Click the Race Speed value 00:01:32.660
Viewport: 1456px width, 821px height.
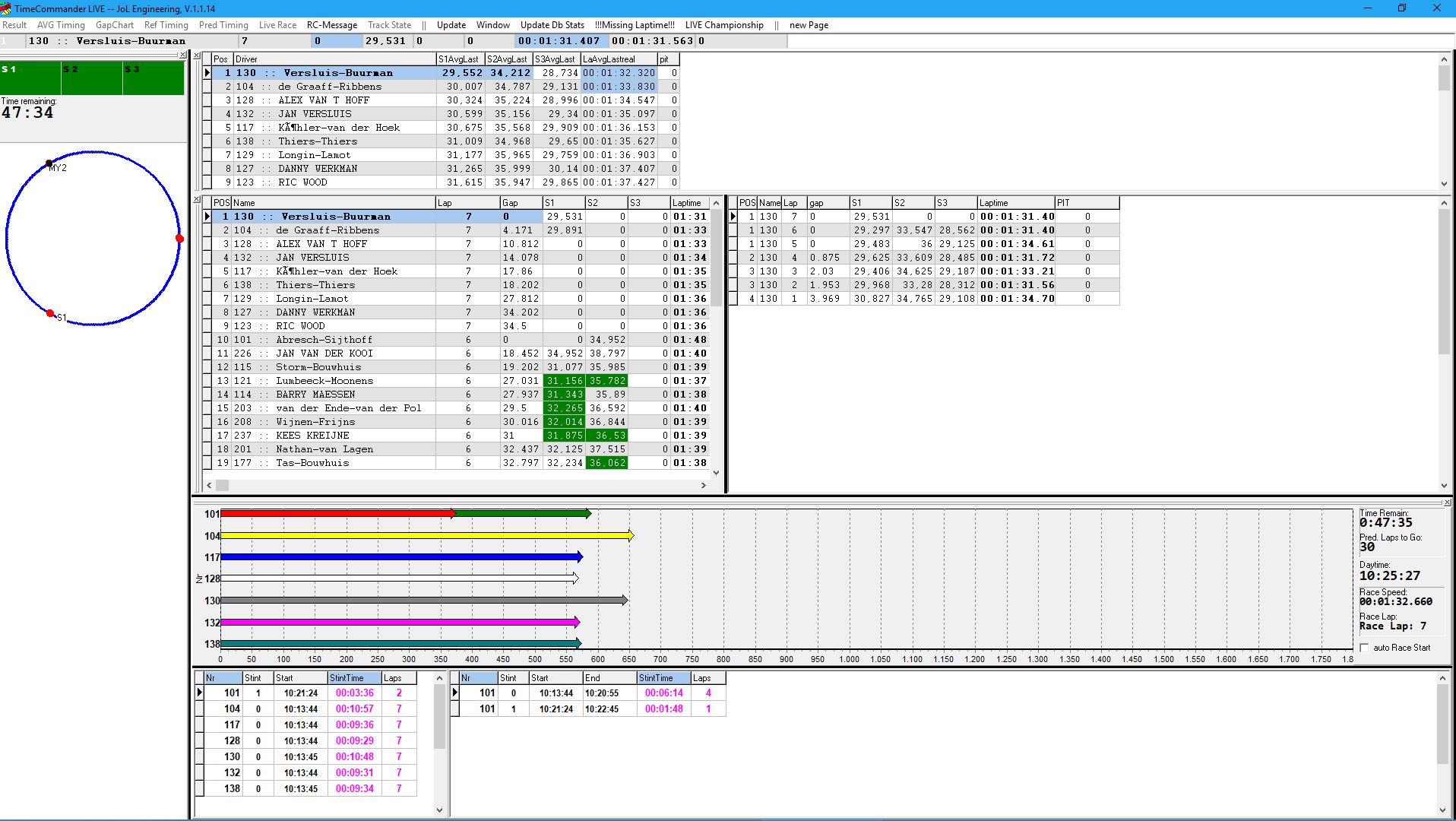coord(1396,601)
